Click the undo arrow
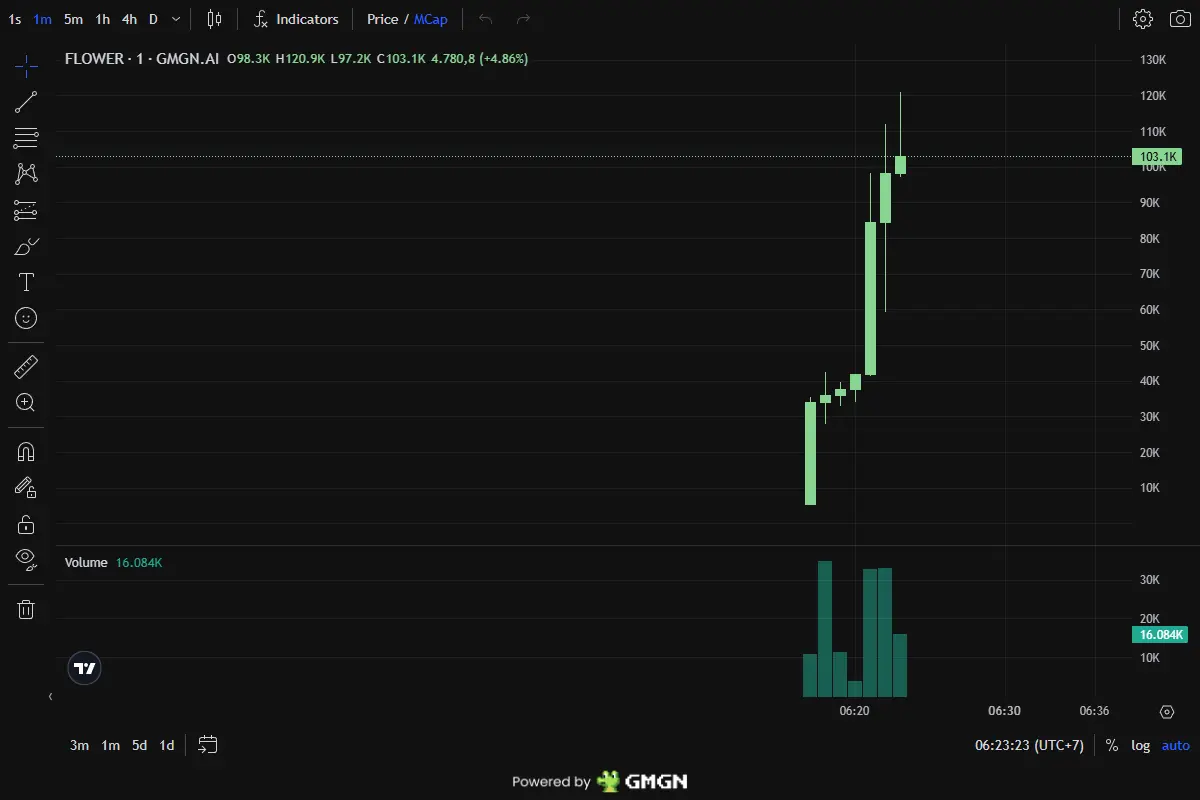This screenshot has width=1200, height=800. [486, 19]
